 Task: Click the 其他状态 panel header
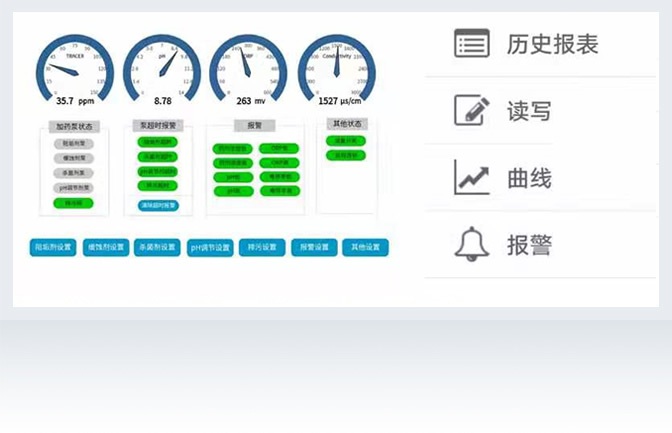(x=347, y=124)
